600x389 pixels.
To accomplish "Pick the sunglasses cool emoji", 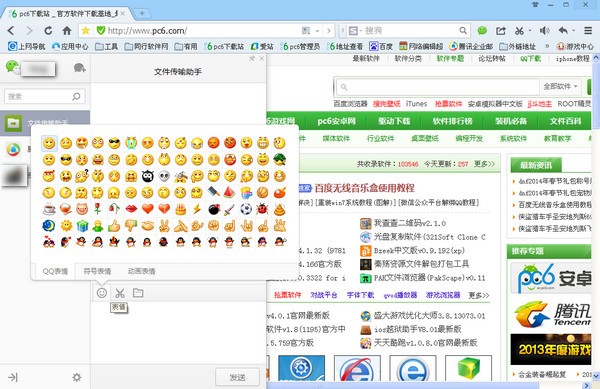I will tap(114, 143).
